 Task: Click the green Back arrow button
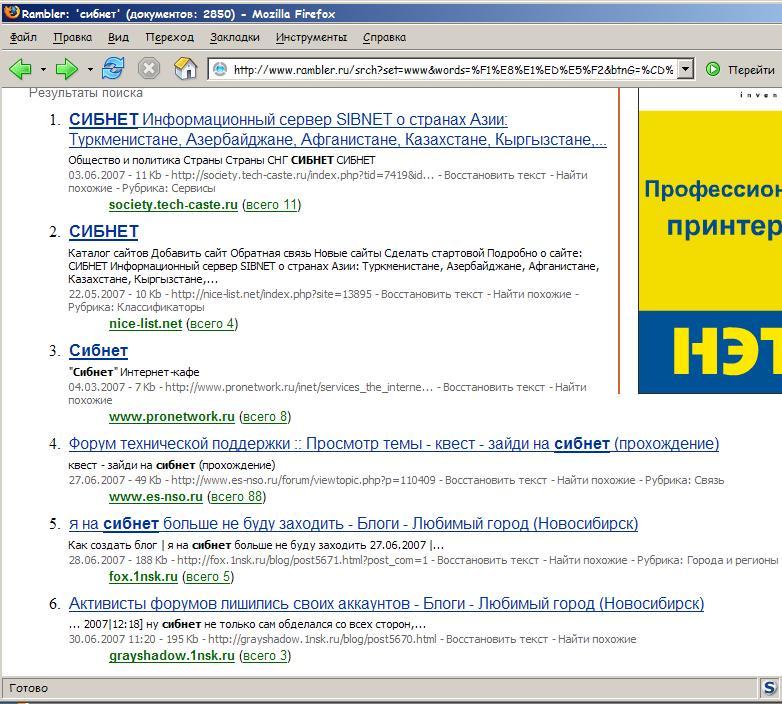pyautogui.click(x=20, y=69)
